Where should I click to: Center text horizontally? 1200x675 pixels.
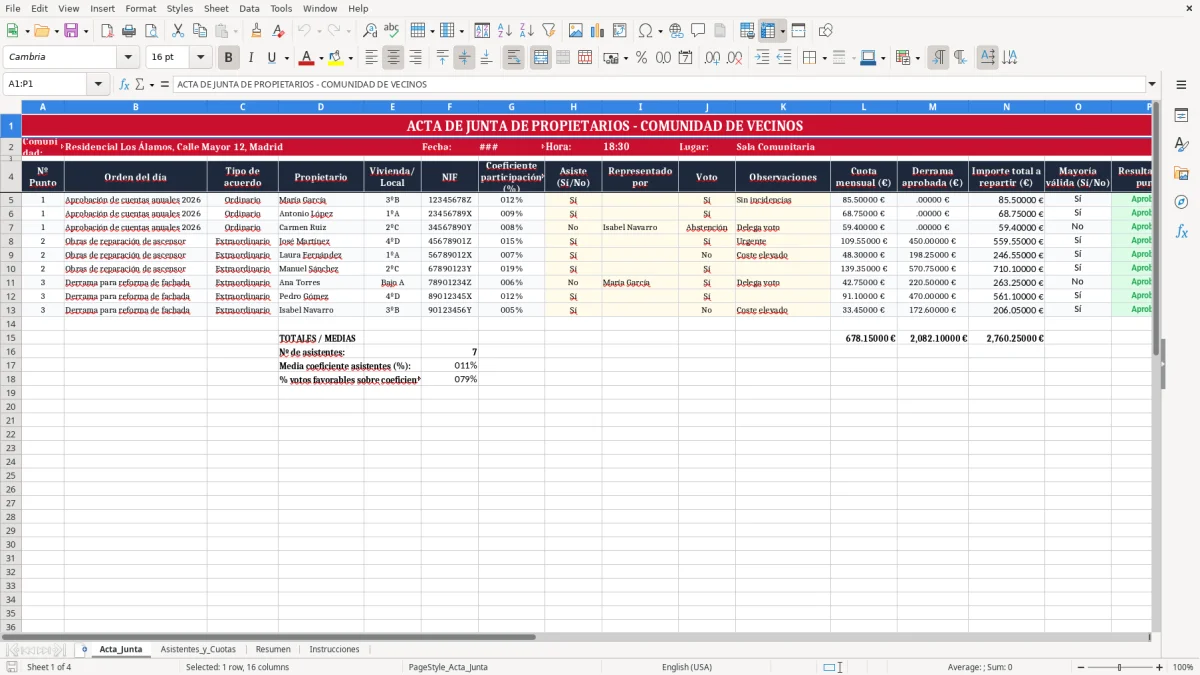394,58
